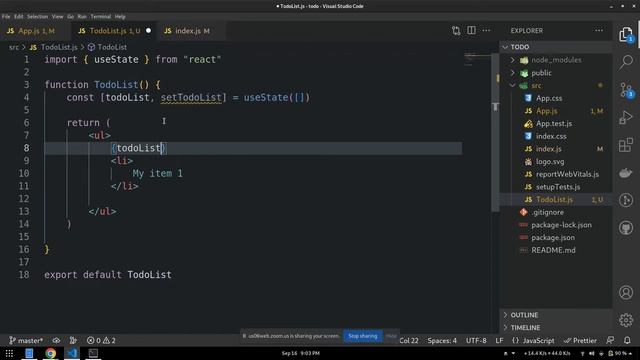Open the File menu
The image size is (640, 360).
click(x=6, y=17)
